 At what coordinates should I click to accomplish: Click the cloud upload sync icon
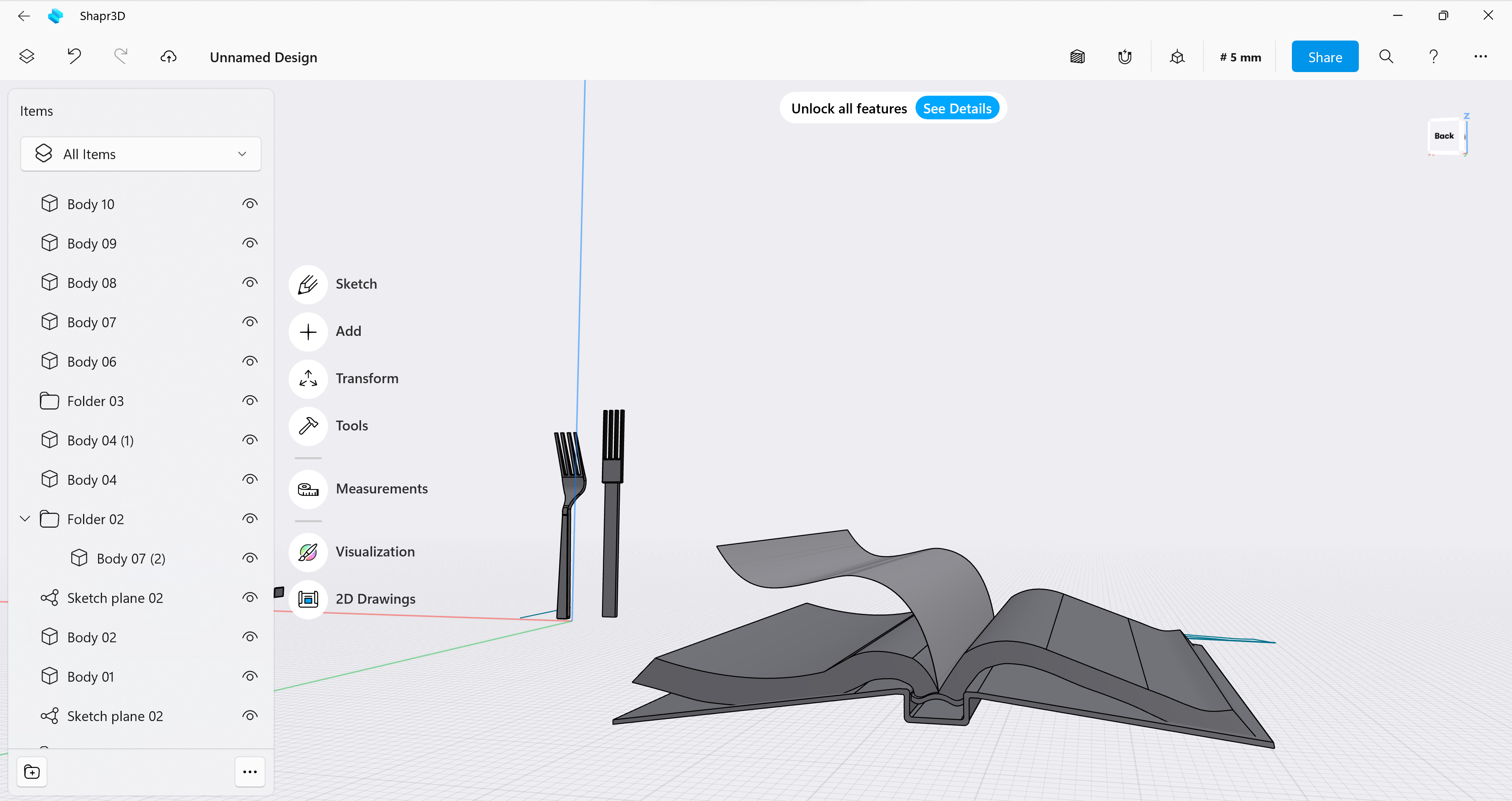point(169,57)
